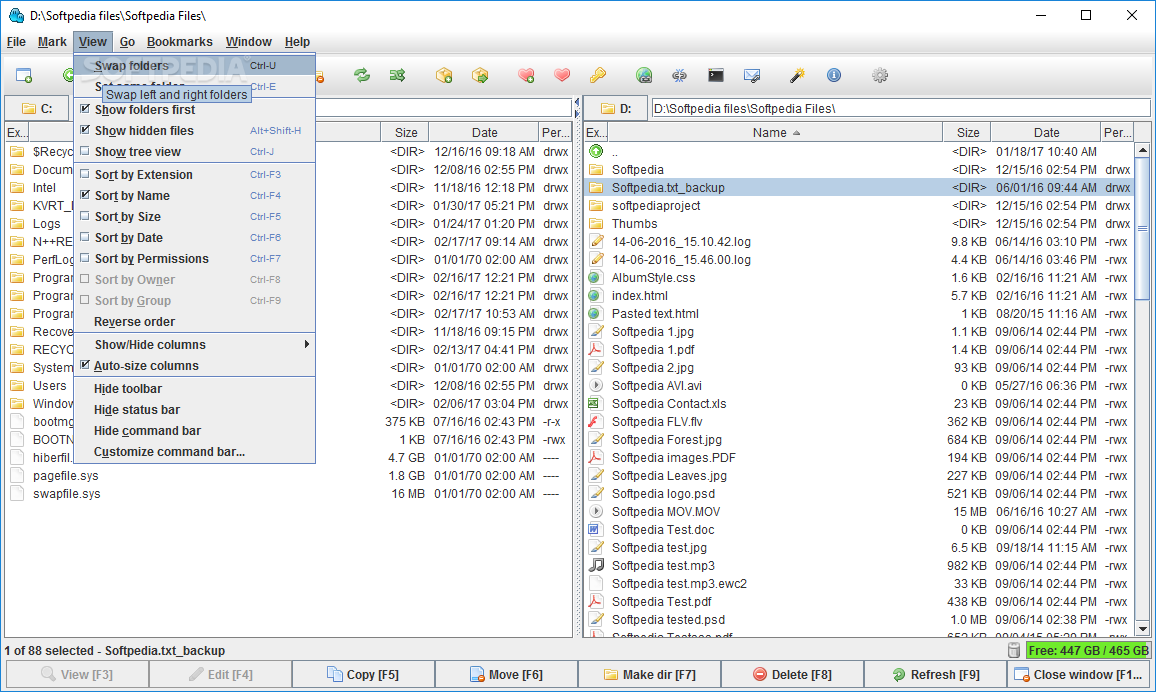Image resolution: width=1156 pixels, height=692 pixels.
Task: Click the Preferences gear icon
Action: click(880, 75)
